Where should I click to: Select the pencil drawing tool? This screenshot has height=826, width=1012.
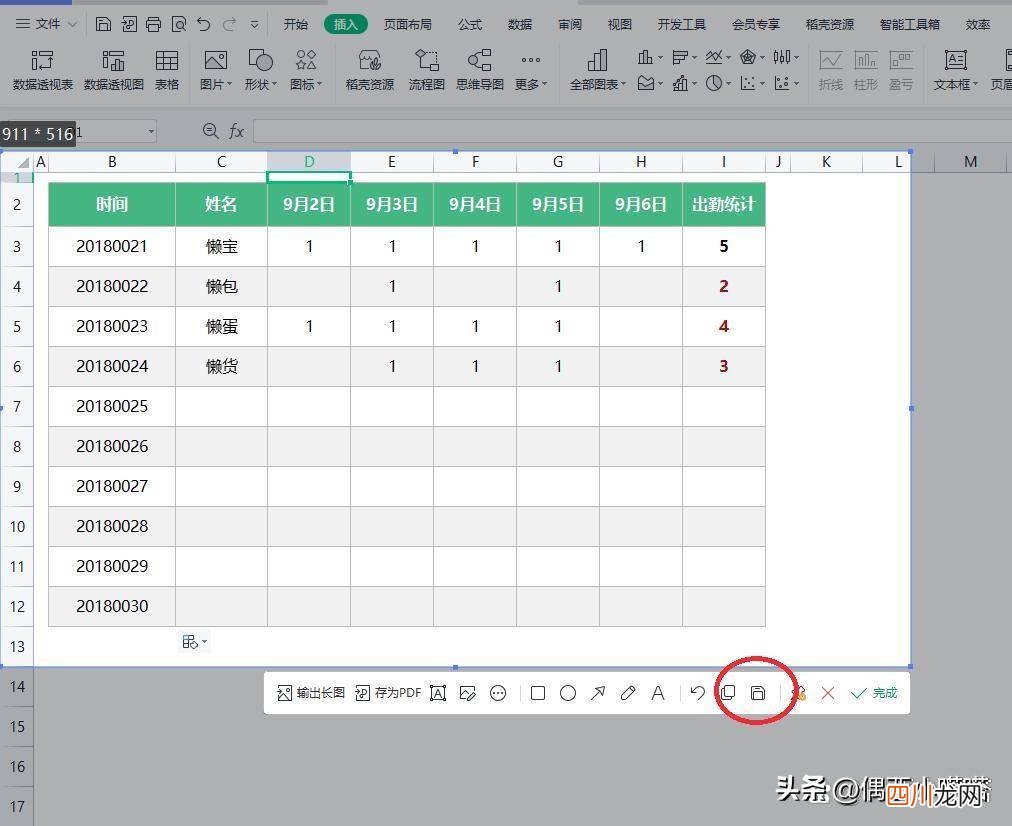tap(627, 693)
